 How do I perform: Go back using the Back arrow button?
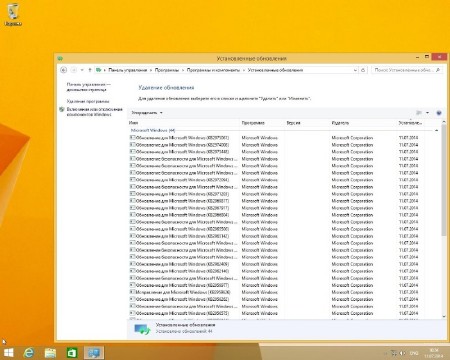pos(63,70)
